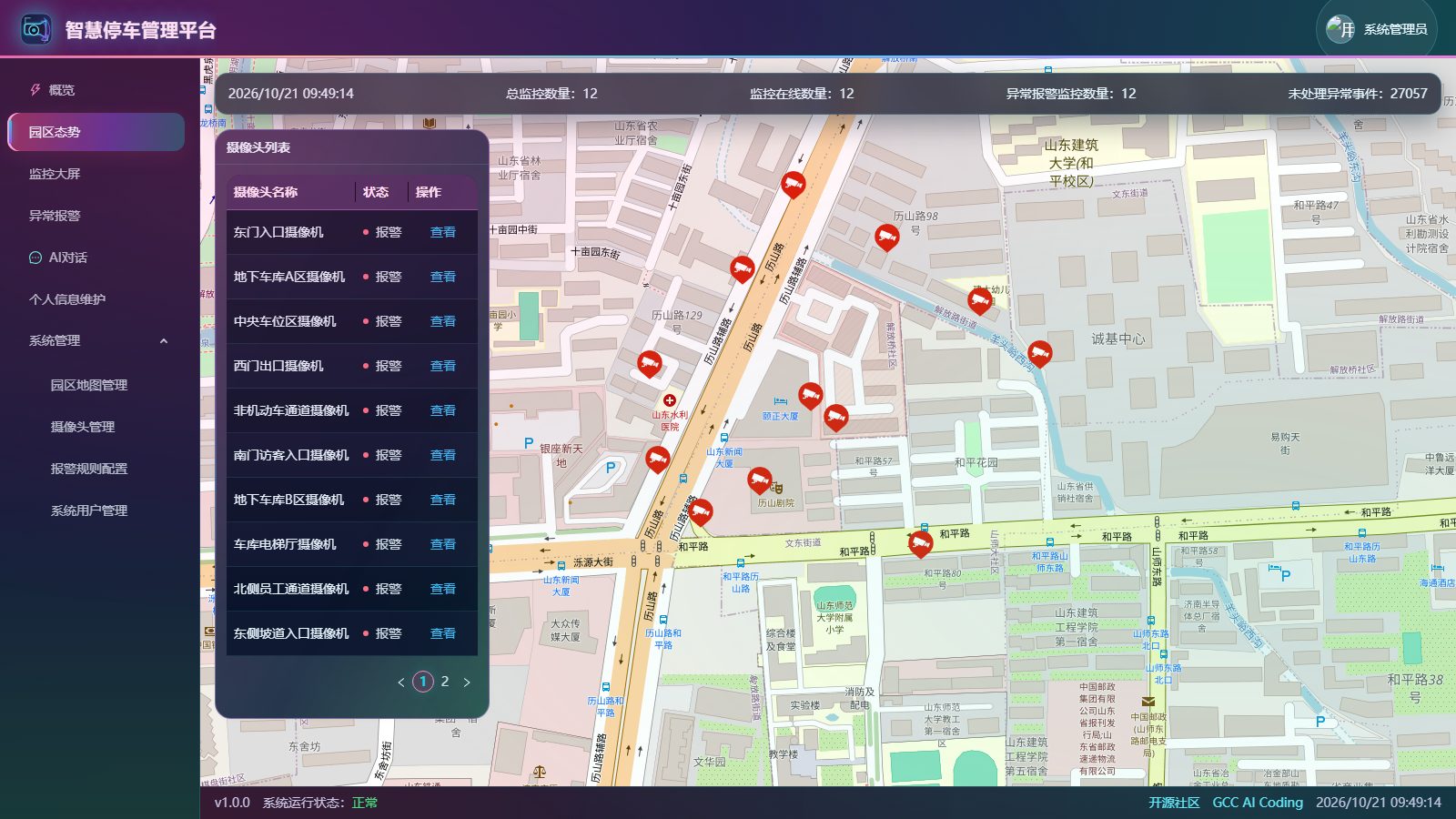Select 园区态势 in the sidebar
This screenshot has width=1456, height=819.
click(x=96, y=132)
